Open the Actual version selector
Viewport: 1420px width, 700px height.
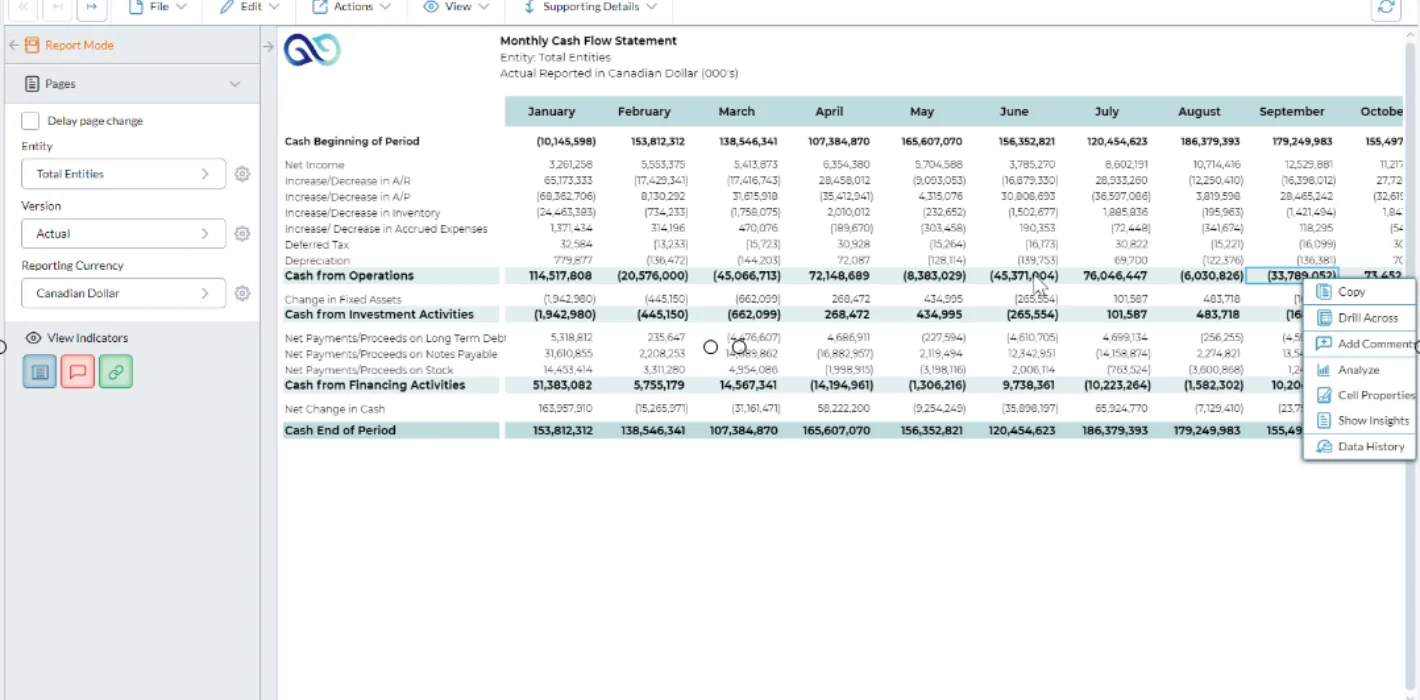tap(124, 234)
